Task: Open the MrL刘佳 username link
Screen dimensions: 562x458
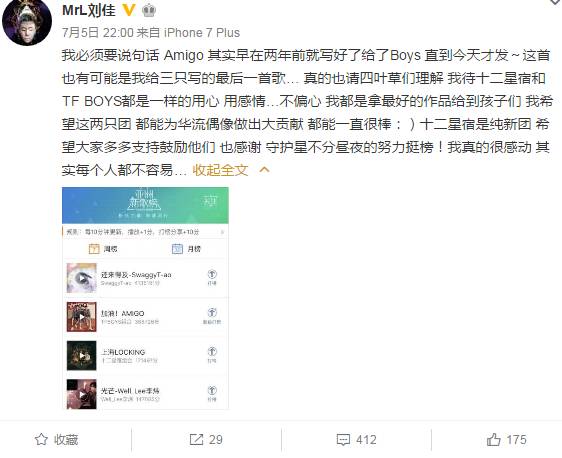Action: click(x=89, y=10)
